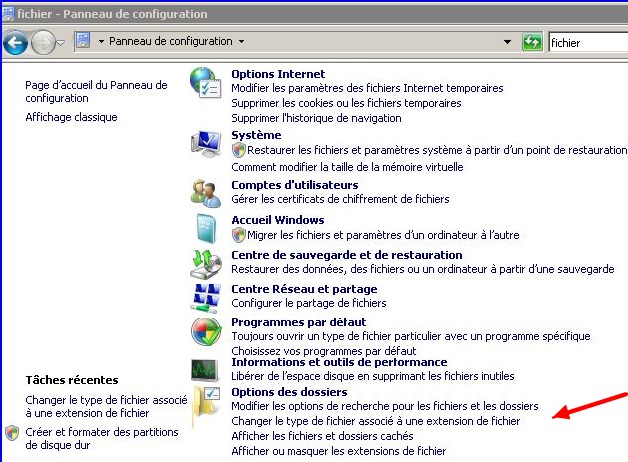Open Afficher ou masquer les extensions de fichier
The width and height of the screenshot is (628, 462).
[339, 451]
